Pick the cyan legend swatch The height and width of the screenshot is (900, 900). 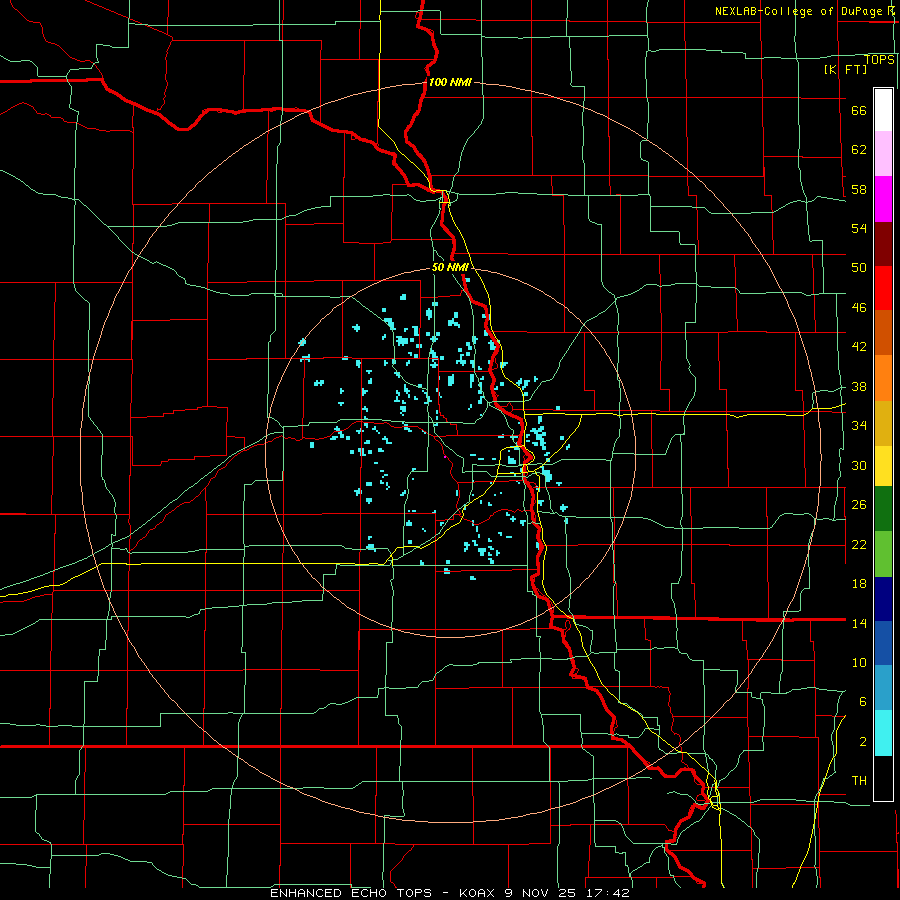[883, 733]
